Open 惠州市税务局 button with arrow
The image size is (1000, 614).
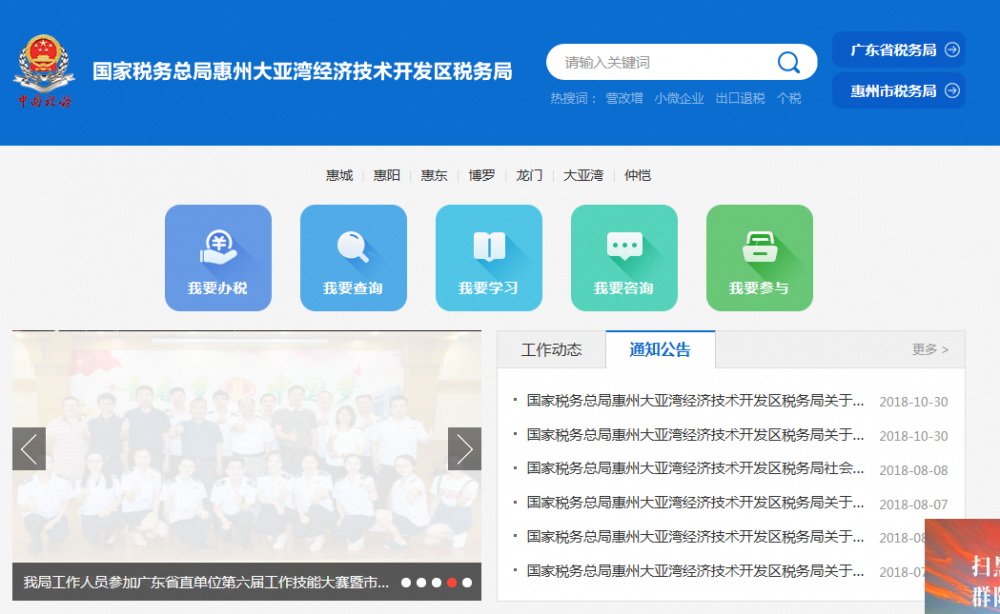coord(898,91)
